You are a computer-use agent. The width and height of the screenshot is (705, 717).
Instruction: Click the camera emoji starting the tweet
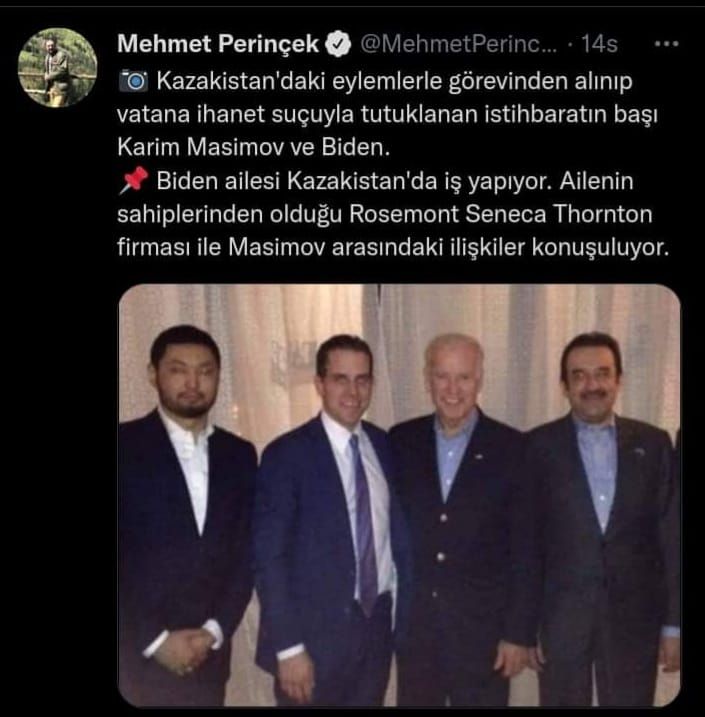(133, 81)
